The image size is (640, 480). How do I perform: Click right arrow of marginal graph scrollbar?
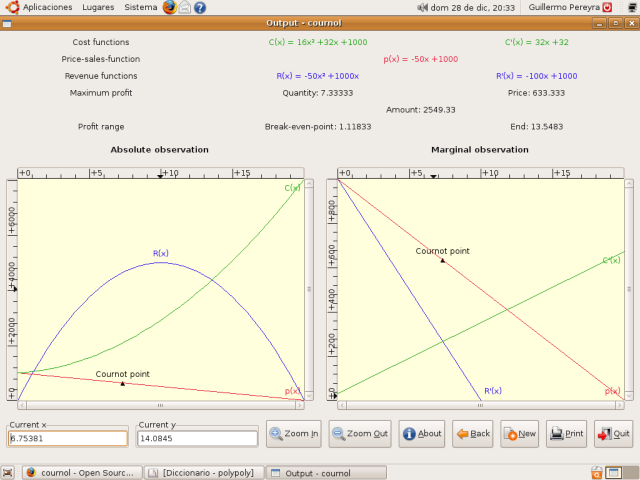[620, 405]
